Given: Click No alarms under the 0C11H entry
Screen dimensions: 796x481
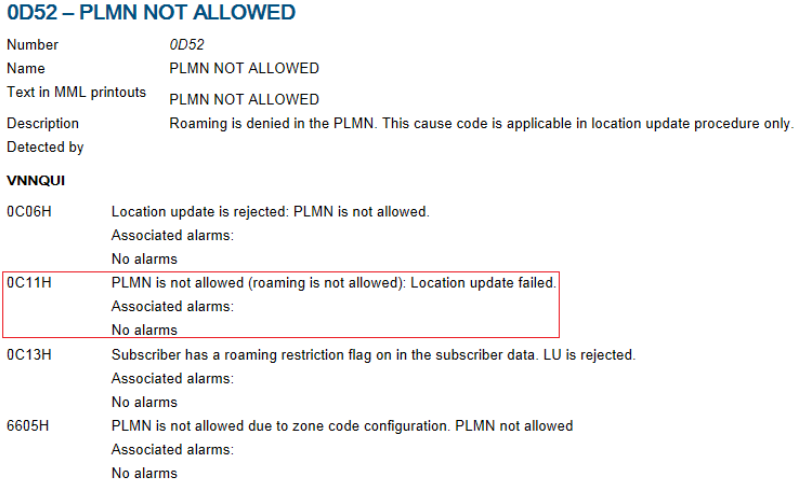Looking at the screenshot, I should 145,330.
